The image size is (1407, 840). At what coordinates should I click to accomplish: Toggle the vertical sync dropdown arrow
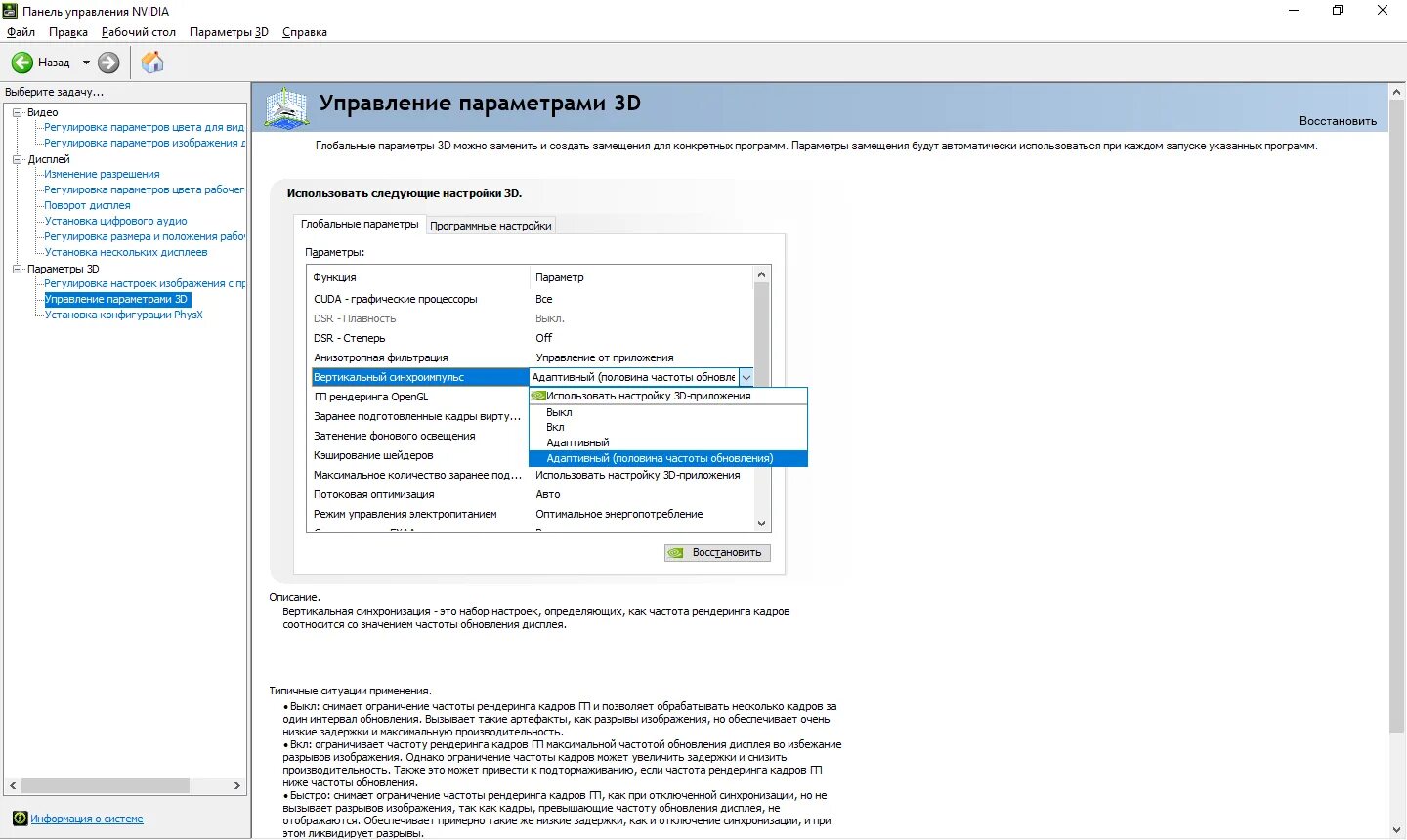(746, 377)
